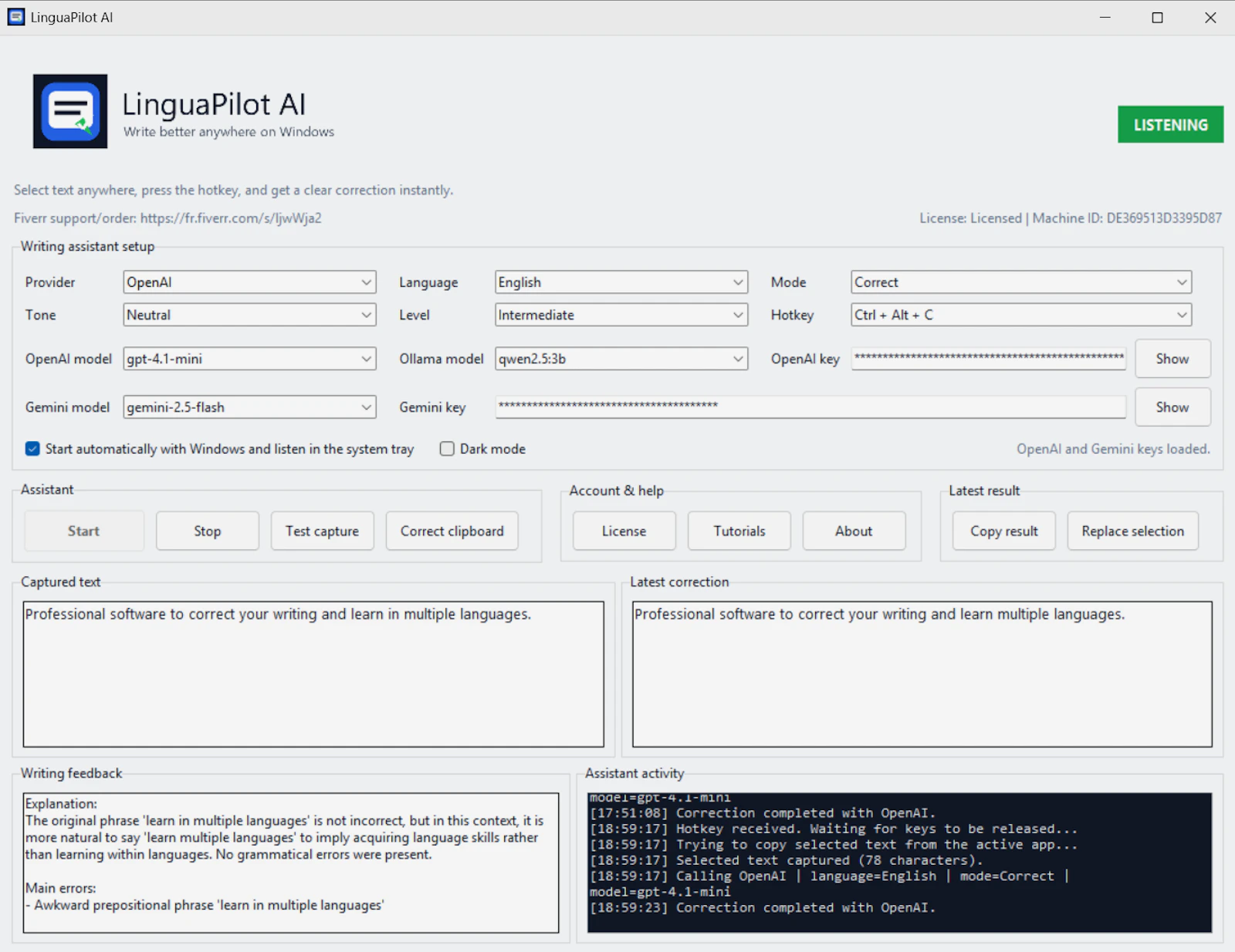Toggle the Dark mode checkbox

(x=447, y=449)
